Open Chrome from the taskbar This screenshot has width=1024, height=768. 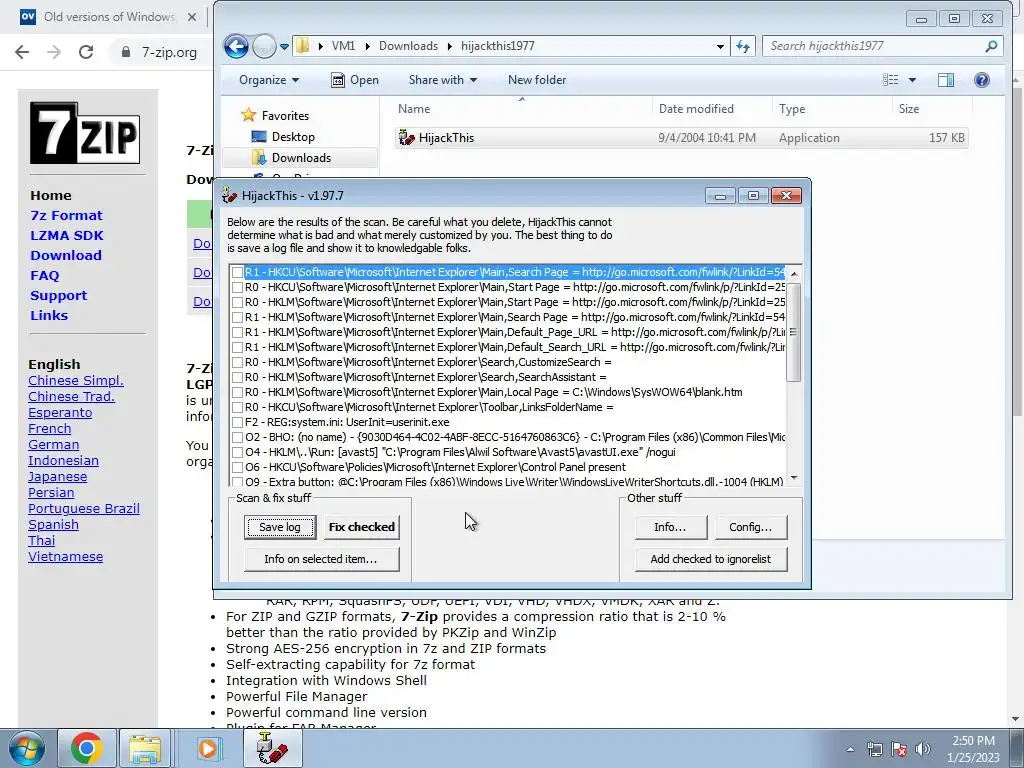coord(87,748)
